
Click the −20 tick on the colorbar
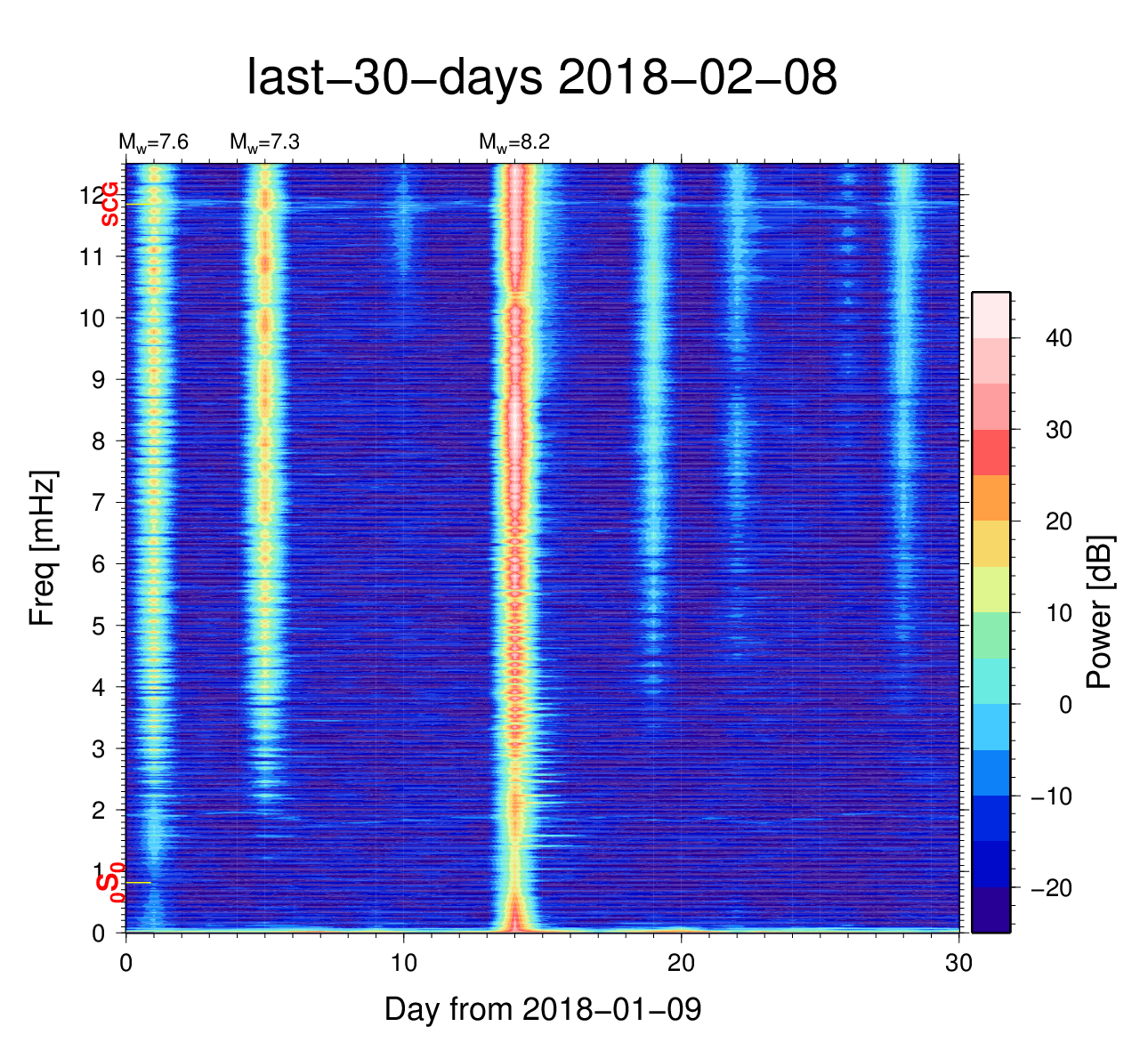coord(1051,888)
